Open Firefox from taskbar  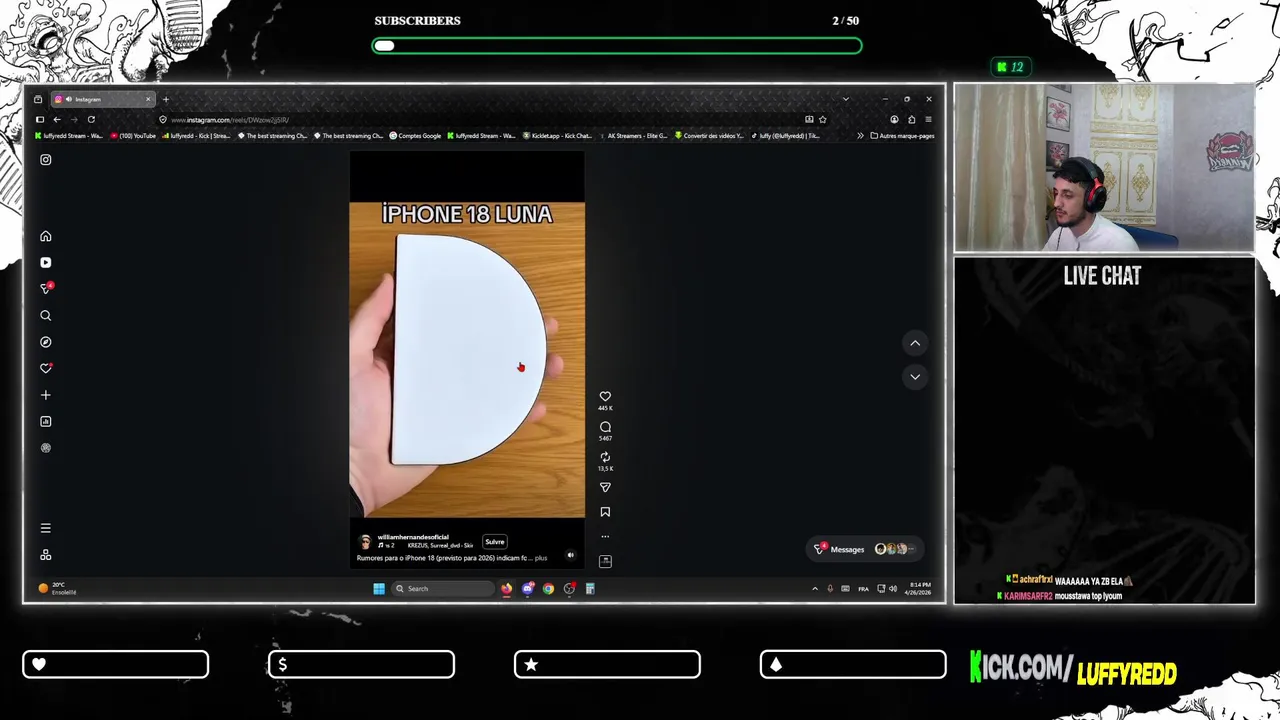click(x=506, y=588)
